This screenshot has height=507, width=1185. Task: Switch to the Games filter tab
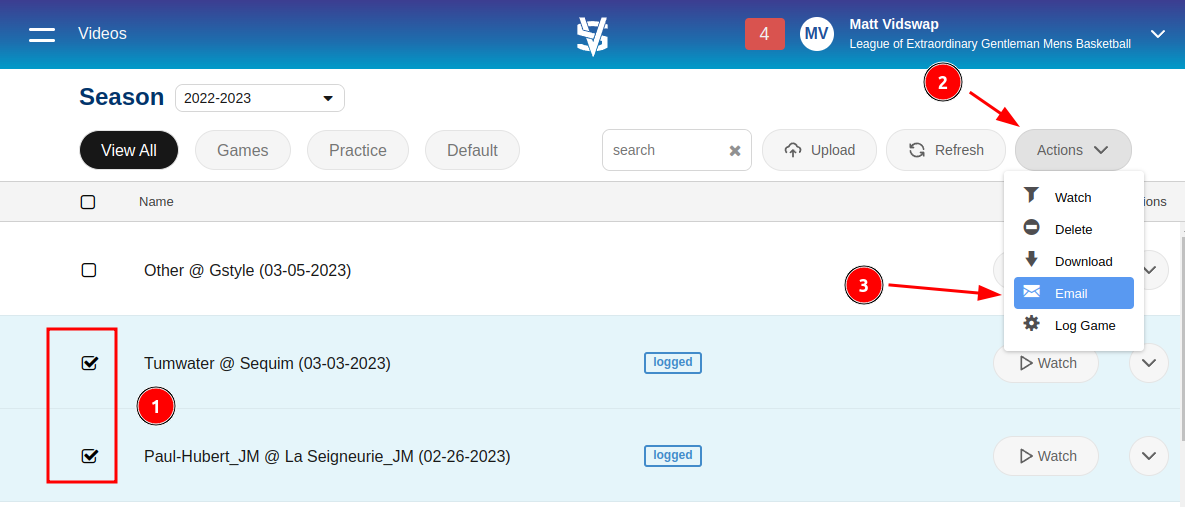pos(243,150)
